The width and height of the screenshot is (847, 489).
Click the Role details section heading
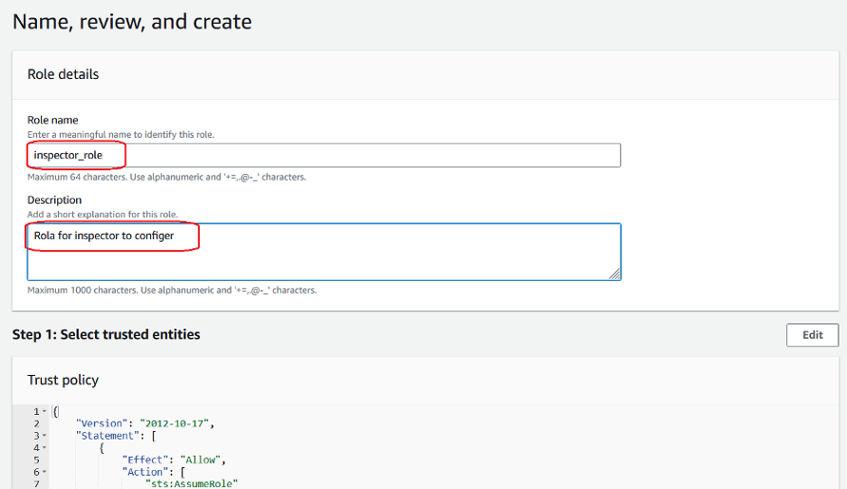(63, 74)
